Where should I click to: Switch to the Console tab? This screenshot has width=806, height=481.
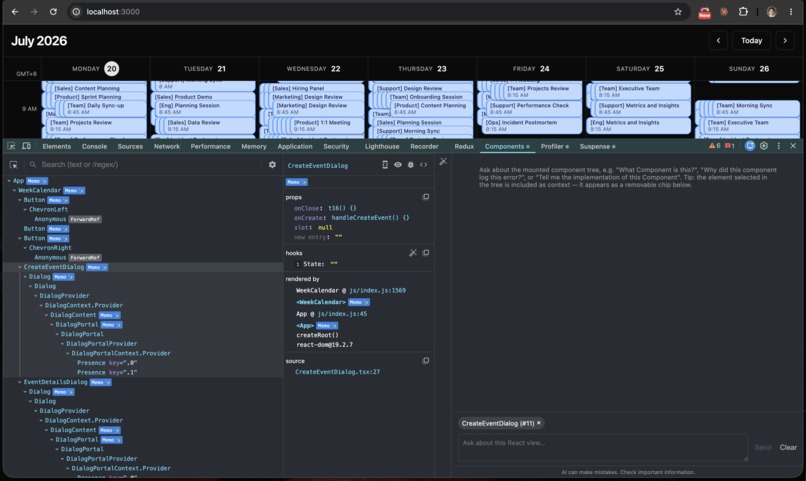point(95,146)
